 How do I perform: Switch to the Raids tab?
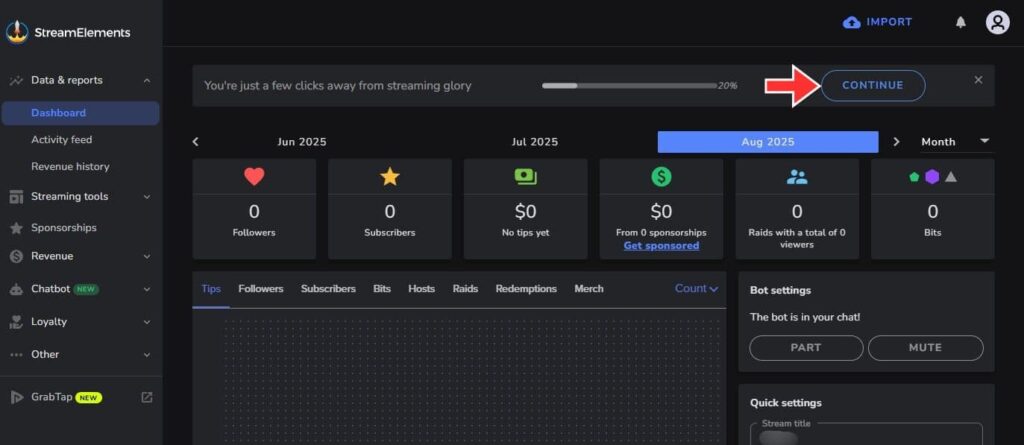point(465,289)
